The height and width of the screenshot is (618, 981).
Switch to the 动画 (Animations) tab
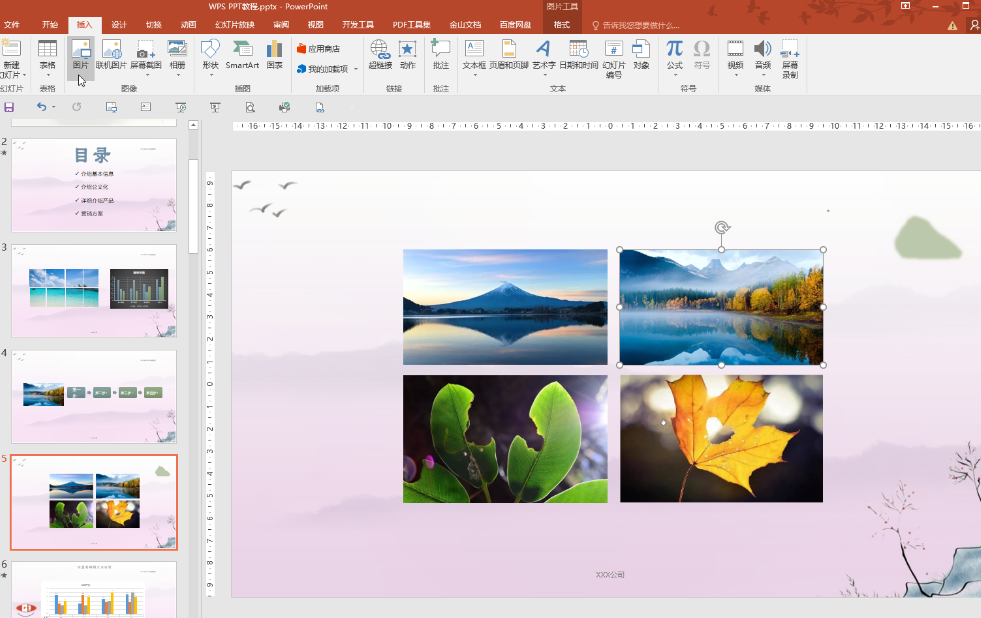[x=188, y=25]
